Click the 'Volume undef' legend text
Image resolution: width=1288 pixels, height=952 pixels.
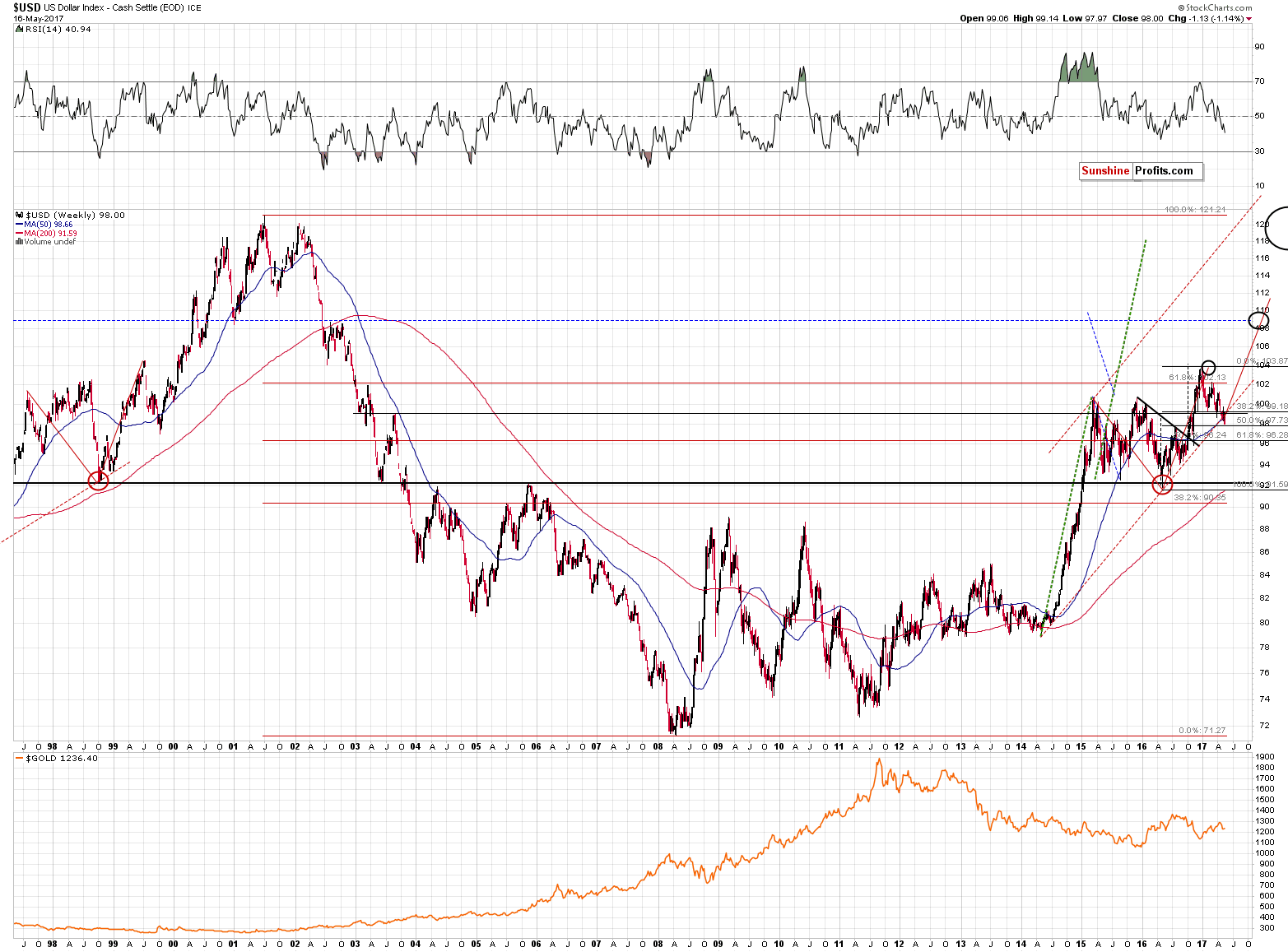[50, 242]
